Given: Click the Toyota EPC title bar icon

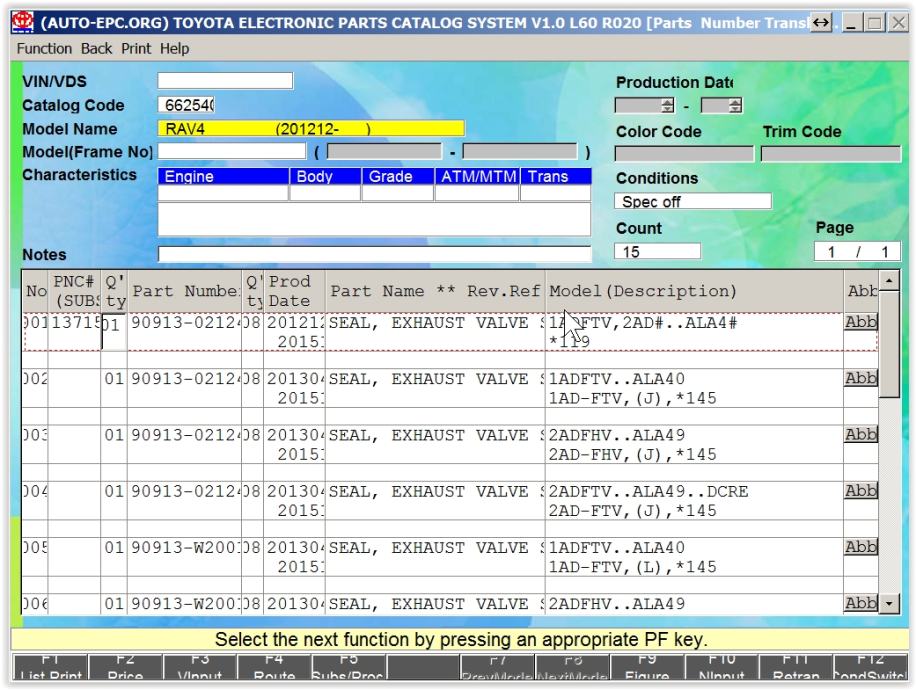Looking at the screenshot, I should (x=22, y=22).
